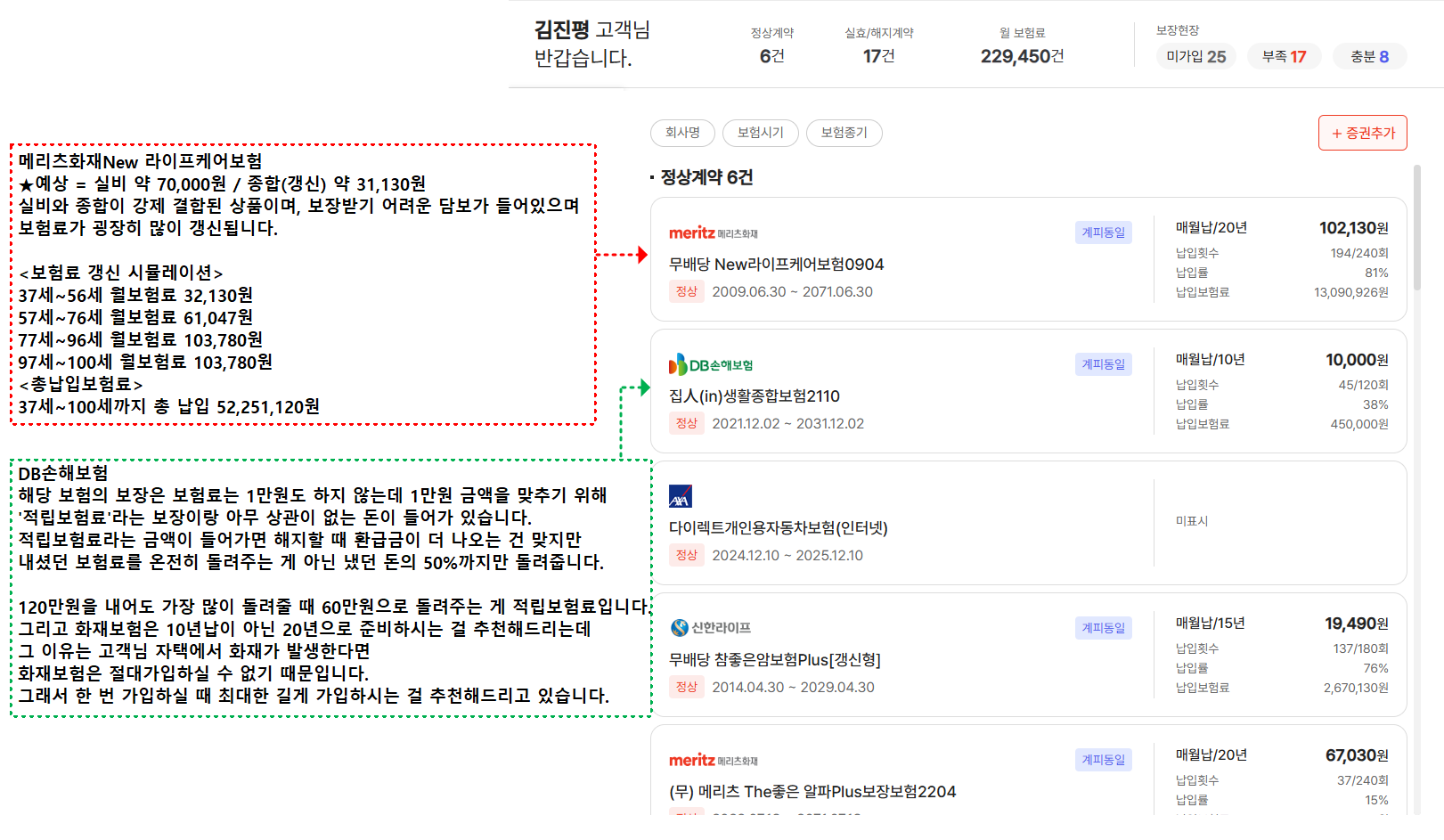Click the 2024.12.10 ~ 2025.12.10 period
The width and height of the screenshot is (1444, 840).
787,555
